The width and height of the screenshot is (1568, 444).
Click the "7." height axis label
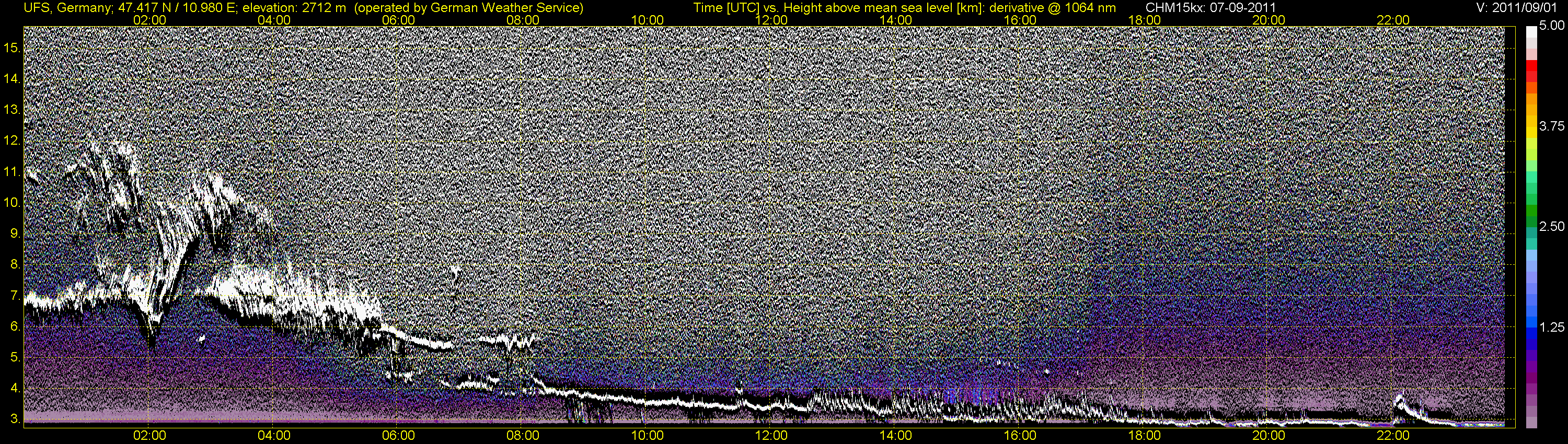click(x=15, y=296)
